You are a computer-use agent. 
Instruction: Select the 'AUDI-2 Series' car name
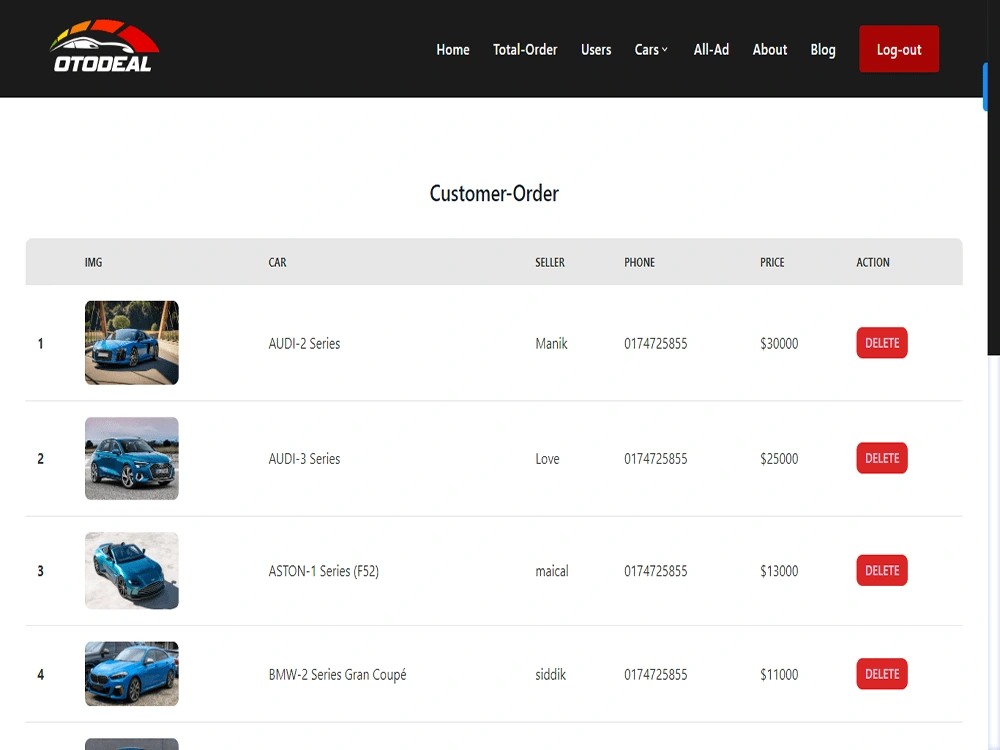(x=304, y=343)
